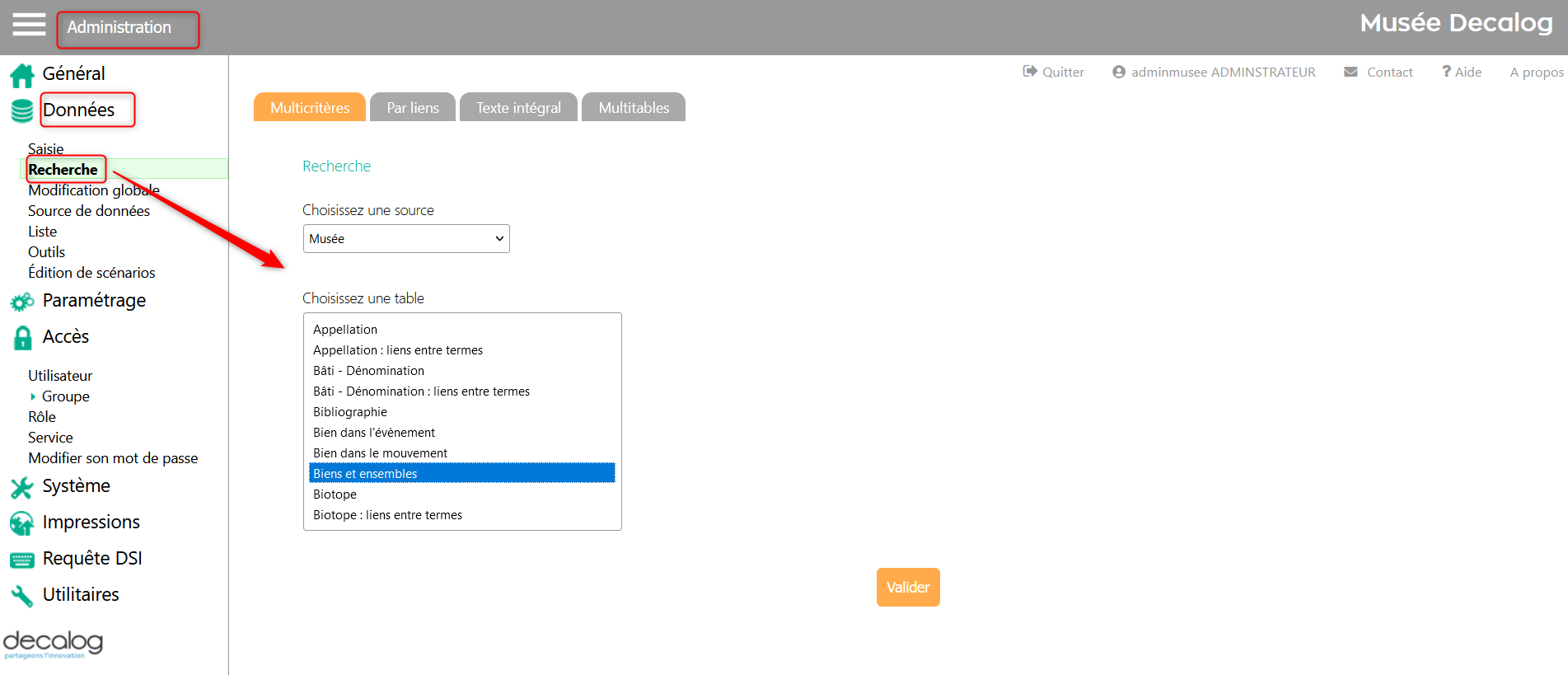Screen dimensions: 1568x675
Task: Click the Général home icon
Action: pos(22,75)
